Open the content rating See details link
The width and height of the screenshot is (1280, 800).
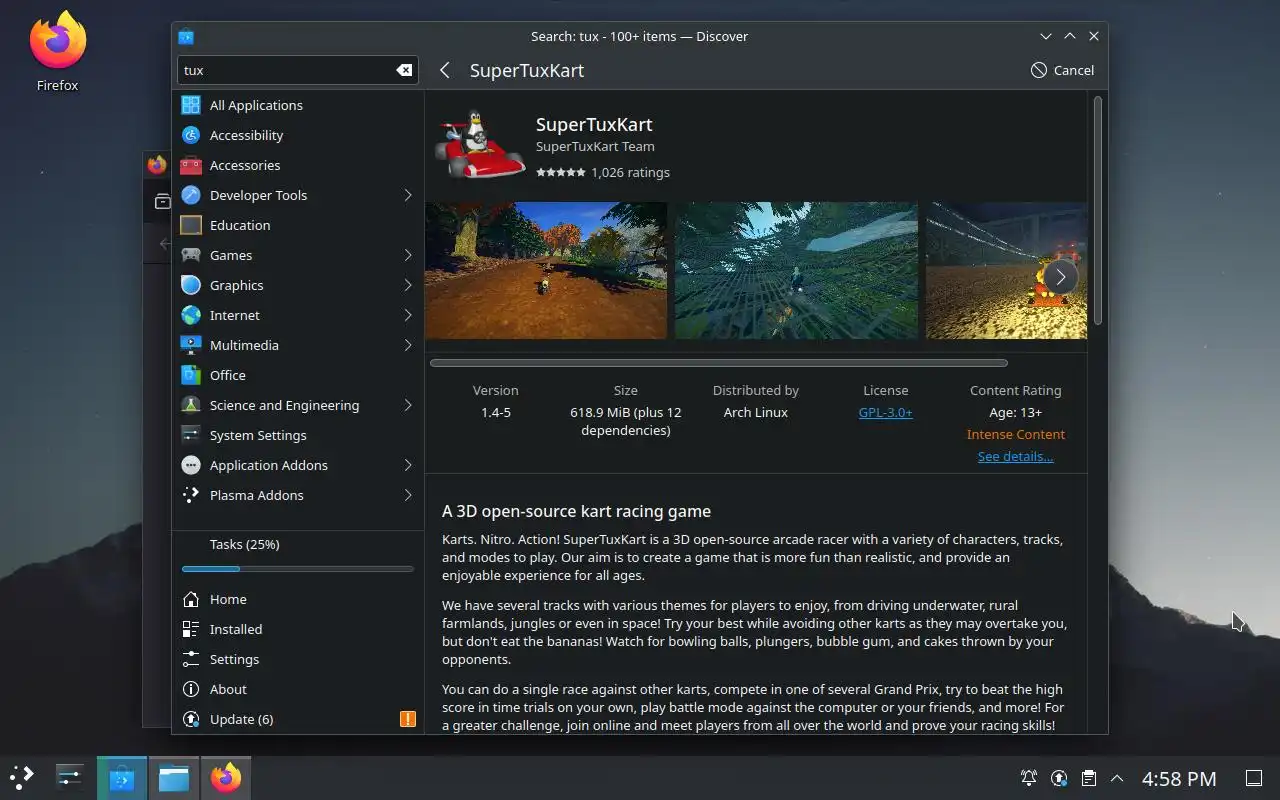(x=1015, y=456)
